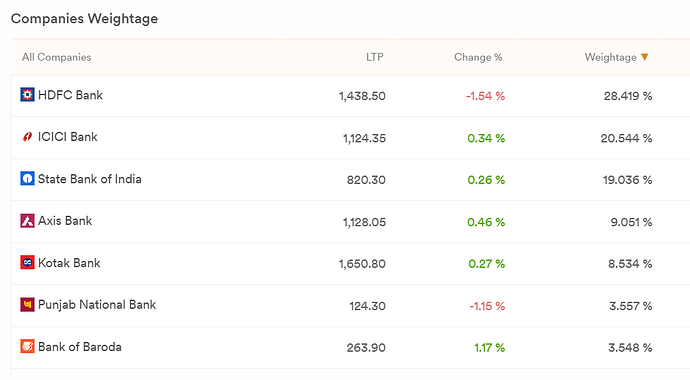Open the Kotak Bank company link
Screen dimensions: 690x380
pos(69,263)
